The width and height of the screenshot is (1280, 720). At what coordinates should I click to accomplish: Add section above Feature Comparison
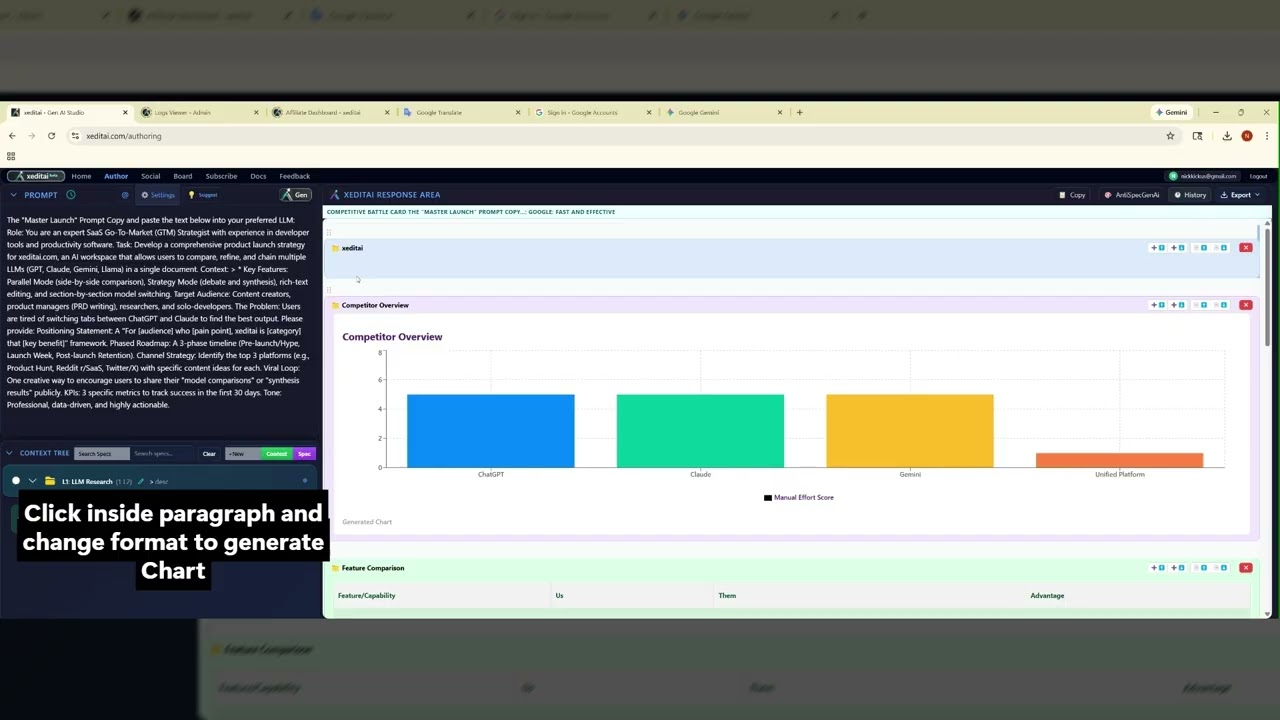point(1158,568)
